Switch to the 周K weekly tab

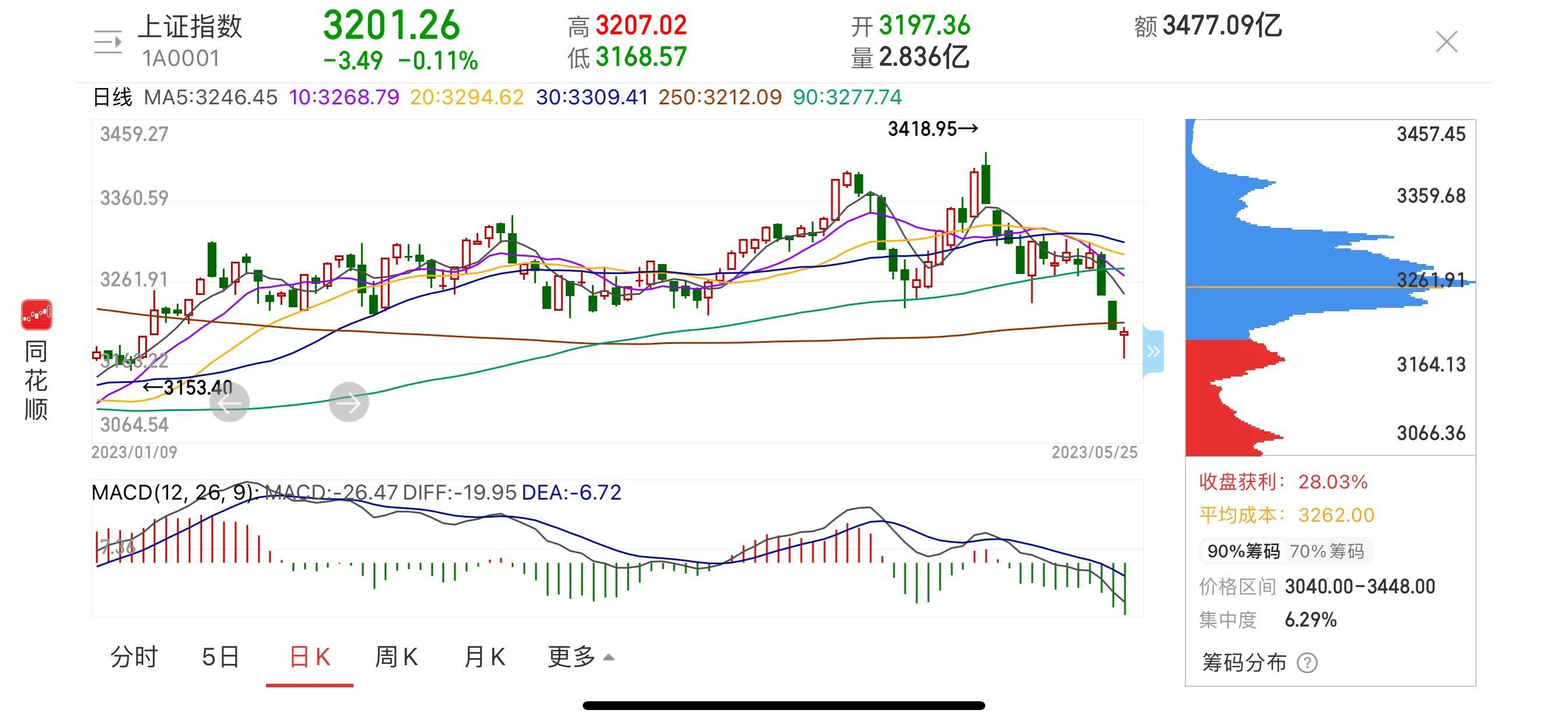(396, 657)
